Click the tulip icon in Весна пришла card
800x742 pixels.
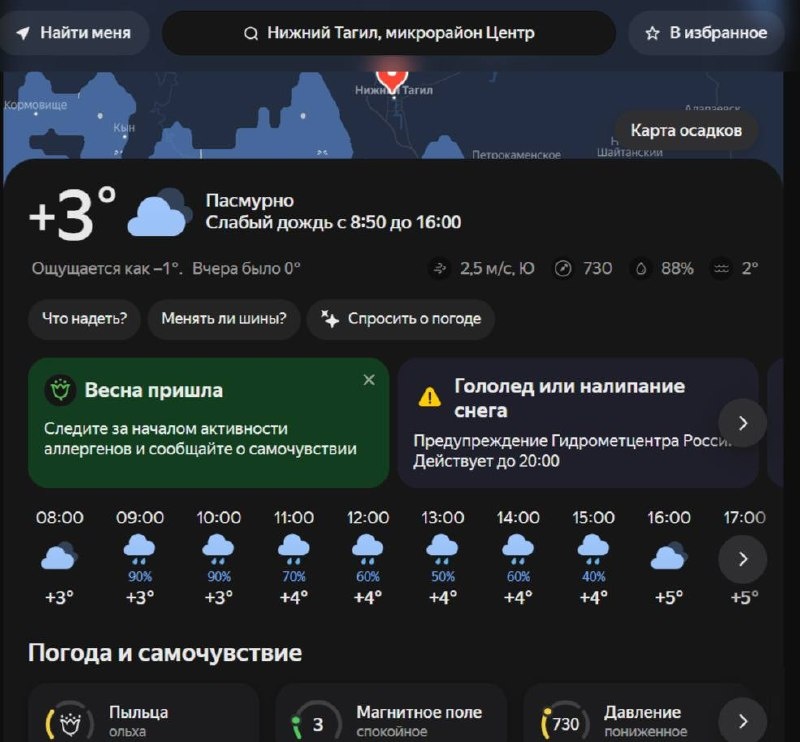coord(60,390)
